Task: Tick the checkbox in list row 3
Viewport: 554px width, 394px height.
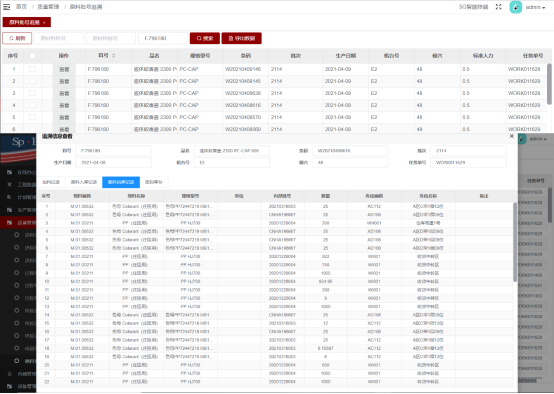Action: 32,93
